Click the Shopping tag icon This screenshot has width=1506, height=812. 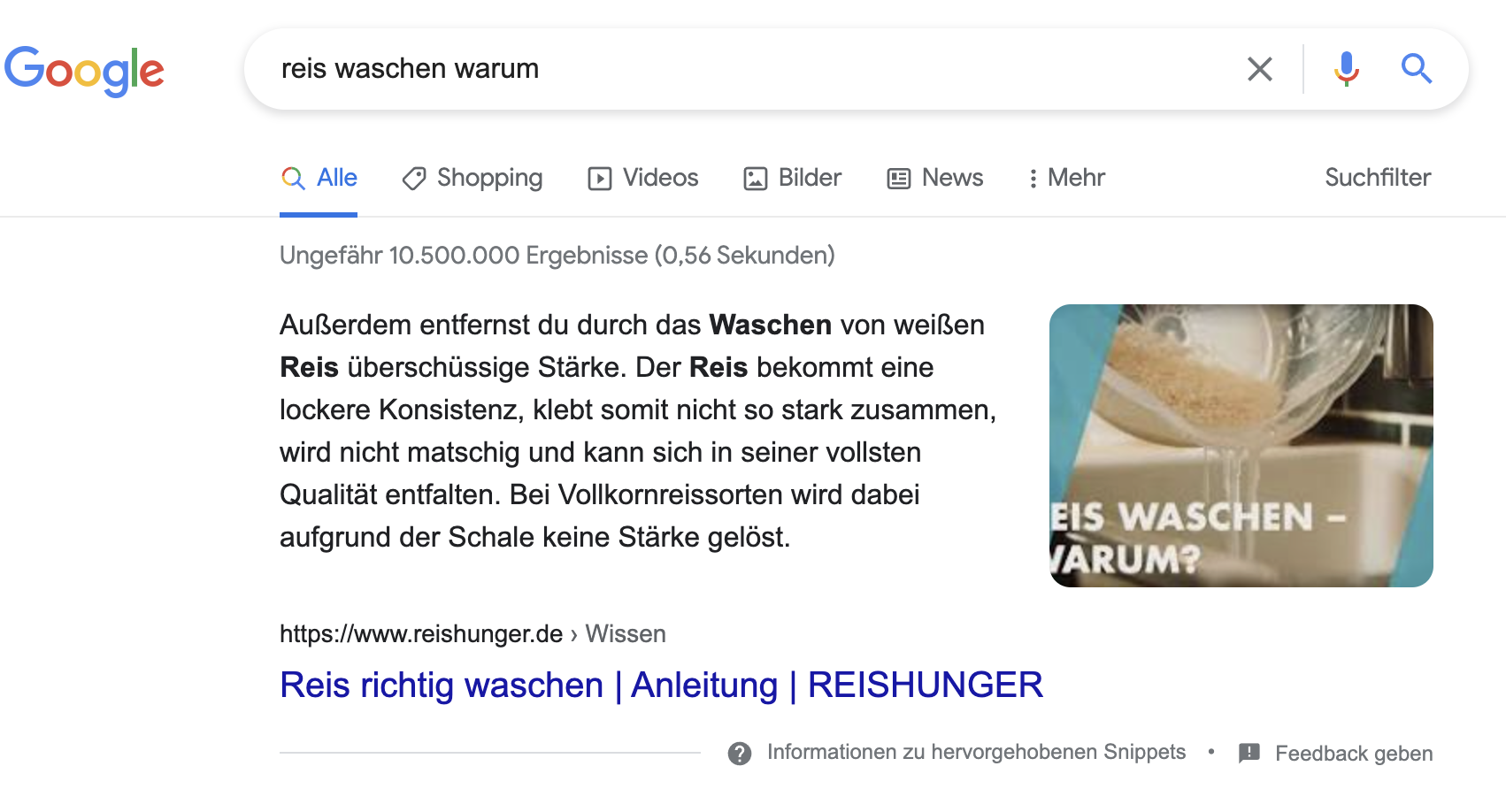tap(414, 179)
